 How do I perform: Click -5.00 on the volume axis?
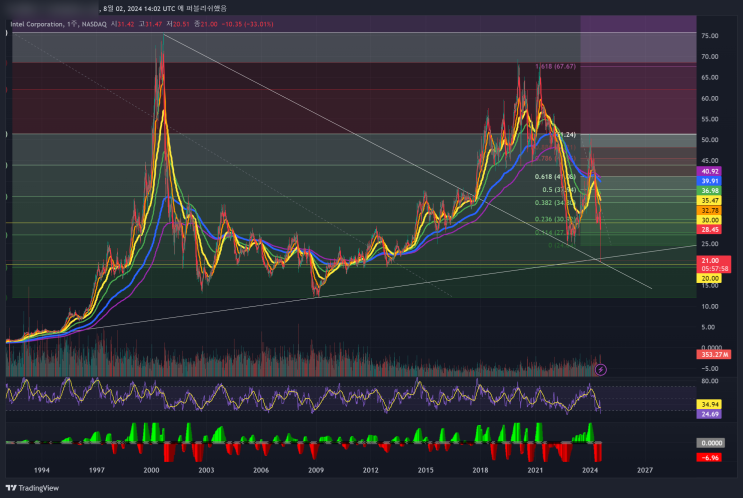tap(710, 369)
